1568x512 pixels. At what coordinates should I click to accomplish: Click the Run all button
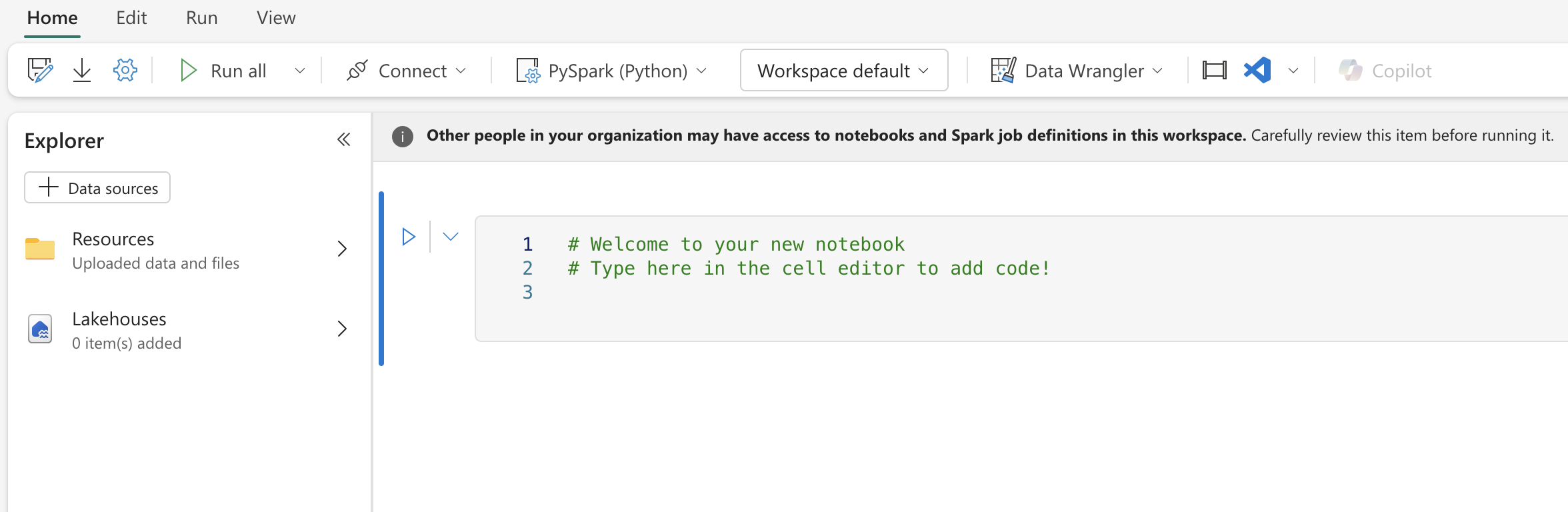(224, 71)
